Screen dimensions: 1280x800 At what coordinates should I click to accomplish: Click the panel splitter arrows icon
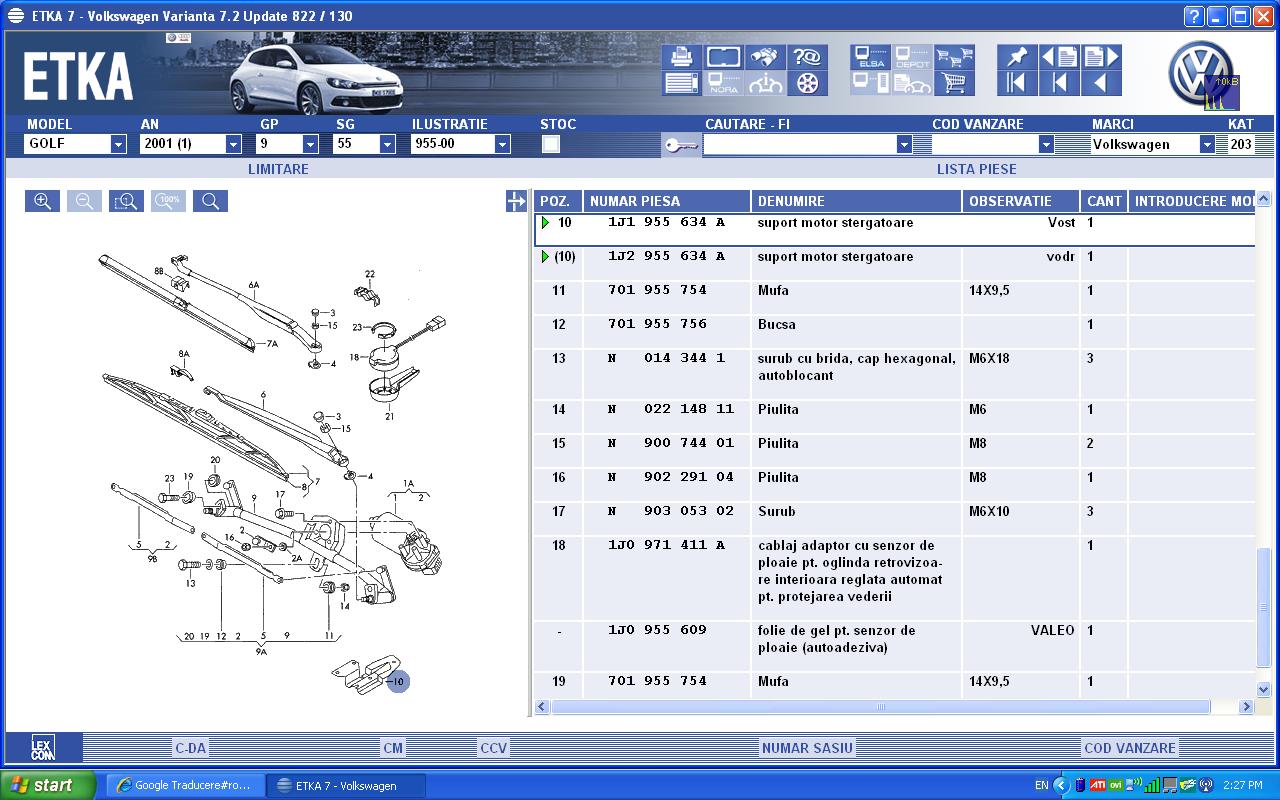click(x=516, y=201)
